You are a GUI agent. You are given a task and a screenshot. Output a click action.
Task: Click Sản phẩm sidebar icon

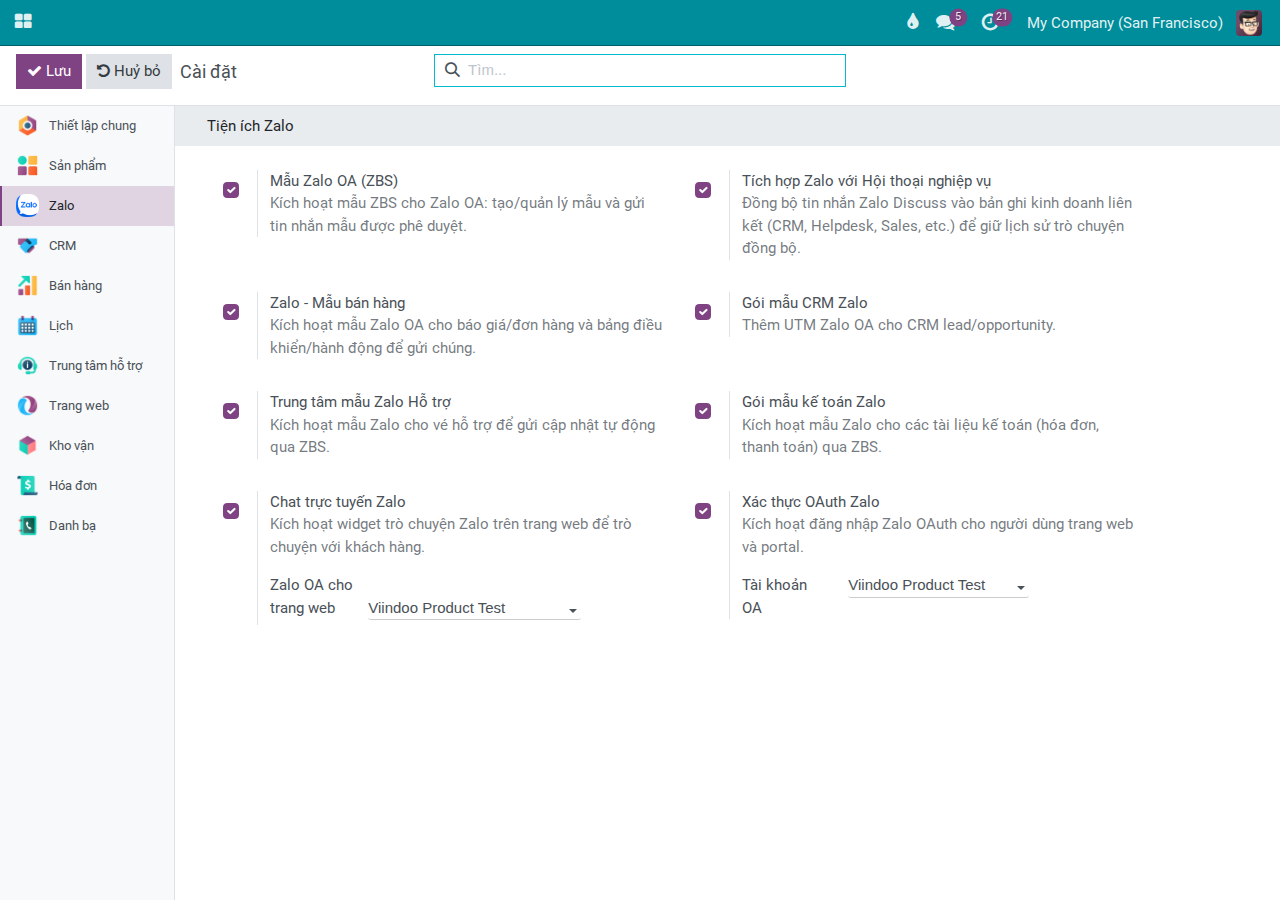pyautogui.click(x=27, y=166)
